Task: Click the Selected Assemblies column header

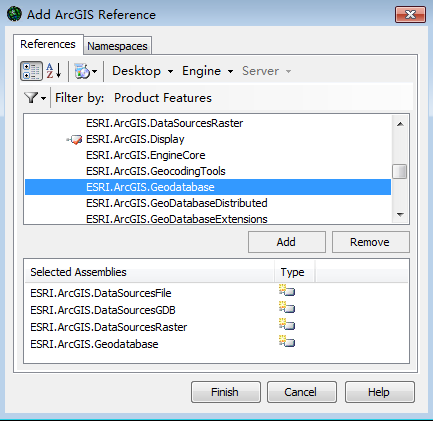Action: click(x=149, y=272)
